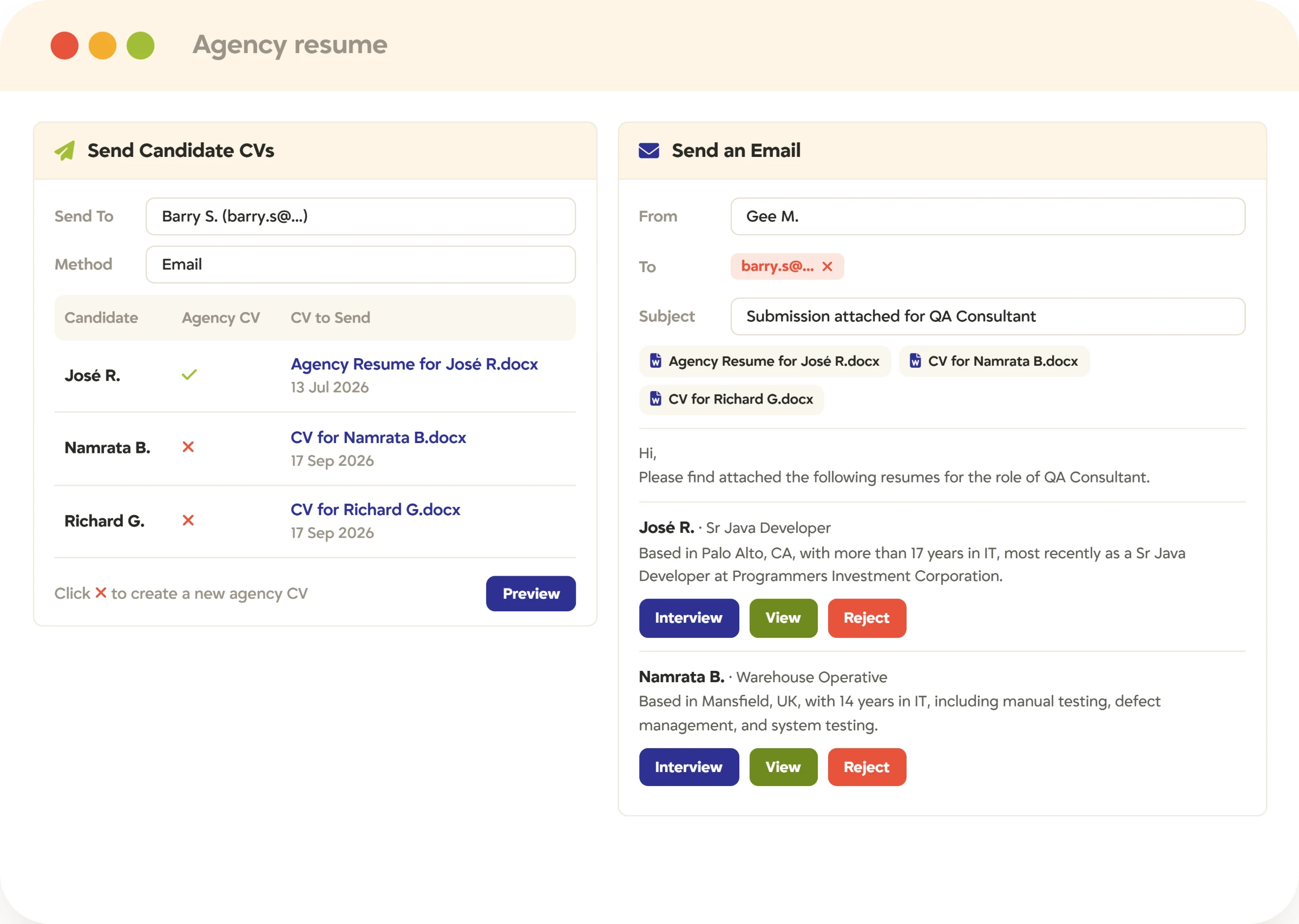Open the Send To field Barry S.
Image resolution: width=1299 pixels, height=924 pixels.
click(360, 216)
